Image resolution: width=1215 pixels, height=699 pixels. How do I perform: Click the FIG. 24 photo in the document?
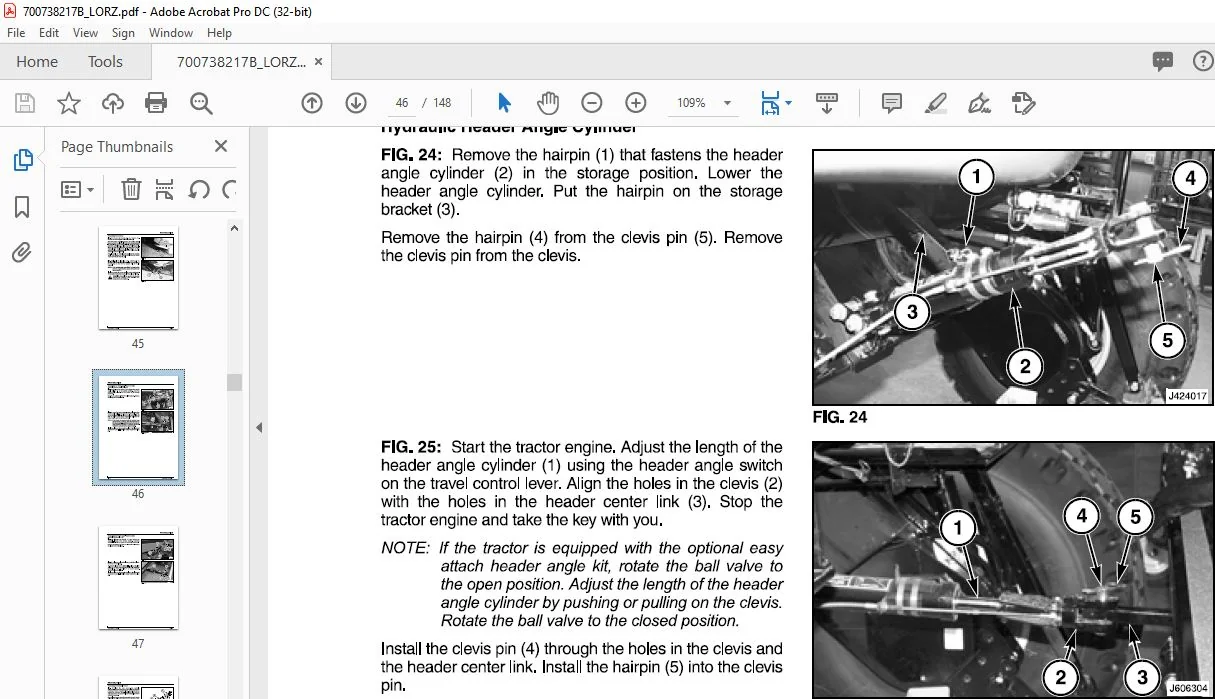click(x=1013, y=277)
